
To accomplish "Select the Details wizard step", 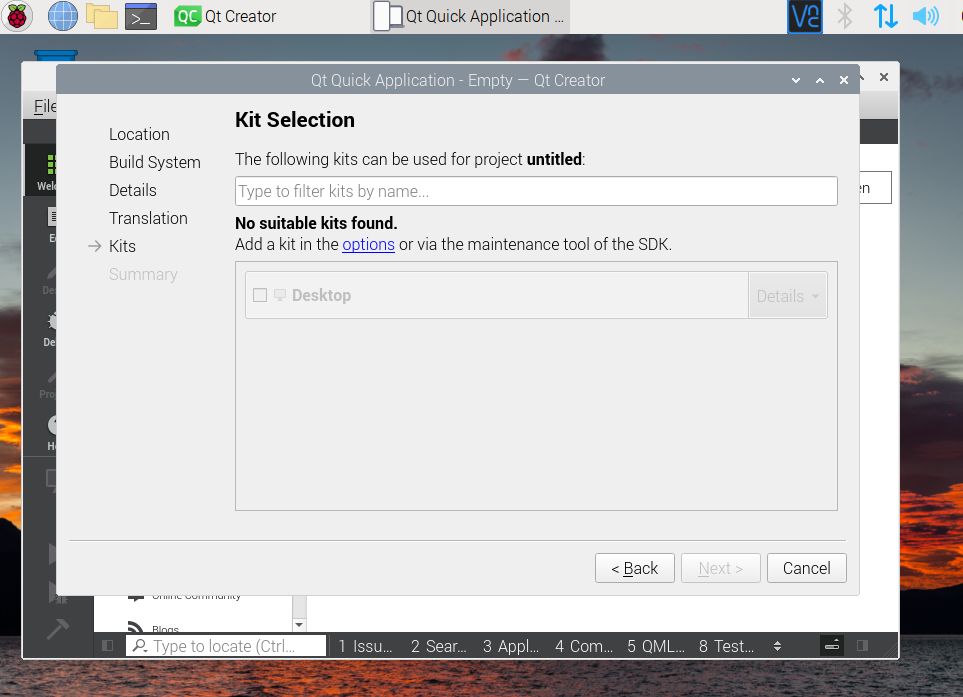I will point(133,190).
